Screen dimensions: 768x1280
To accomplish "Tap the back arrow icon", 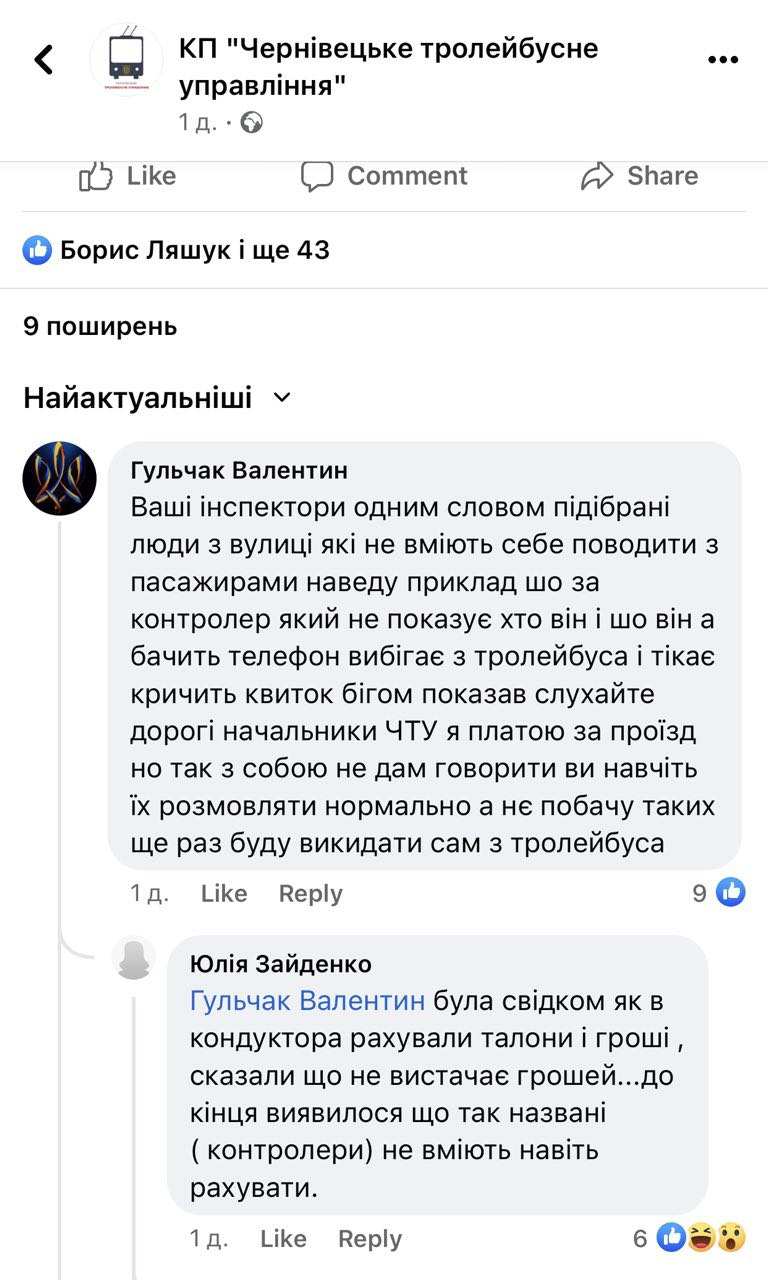I will tap(44, 60).
